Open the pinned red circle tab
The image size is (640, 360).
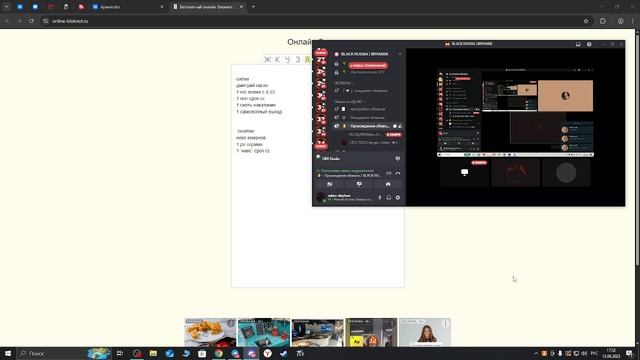51,7
